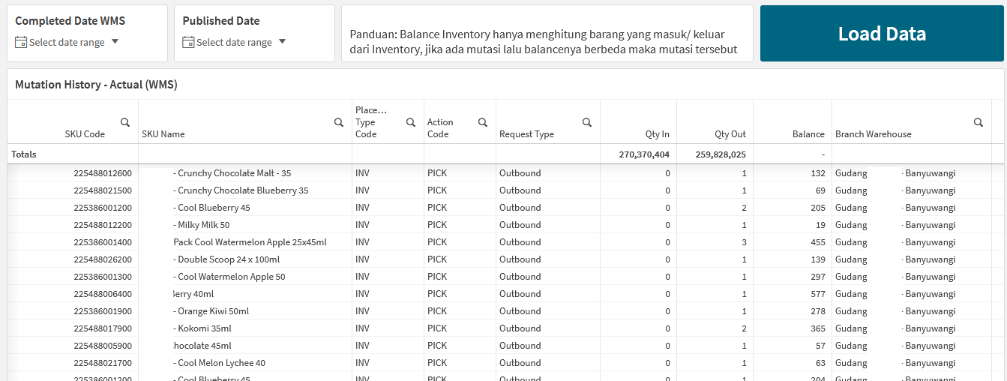Select SKU code 225488021500
Viewport: 1007px width, 381px height.
pos(103,190)
